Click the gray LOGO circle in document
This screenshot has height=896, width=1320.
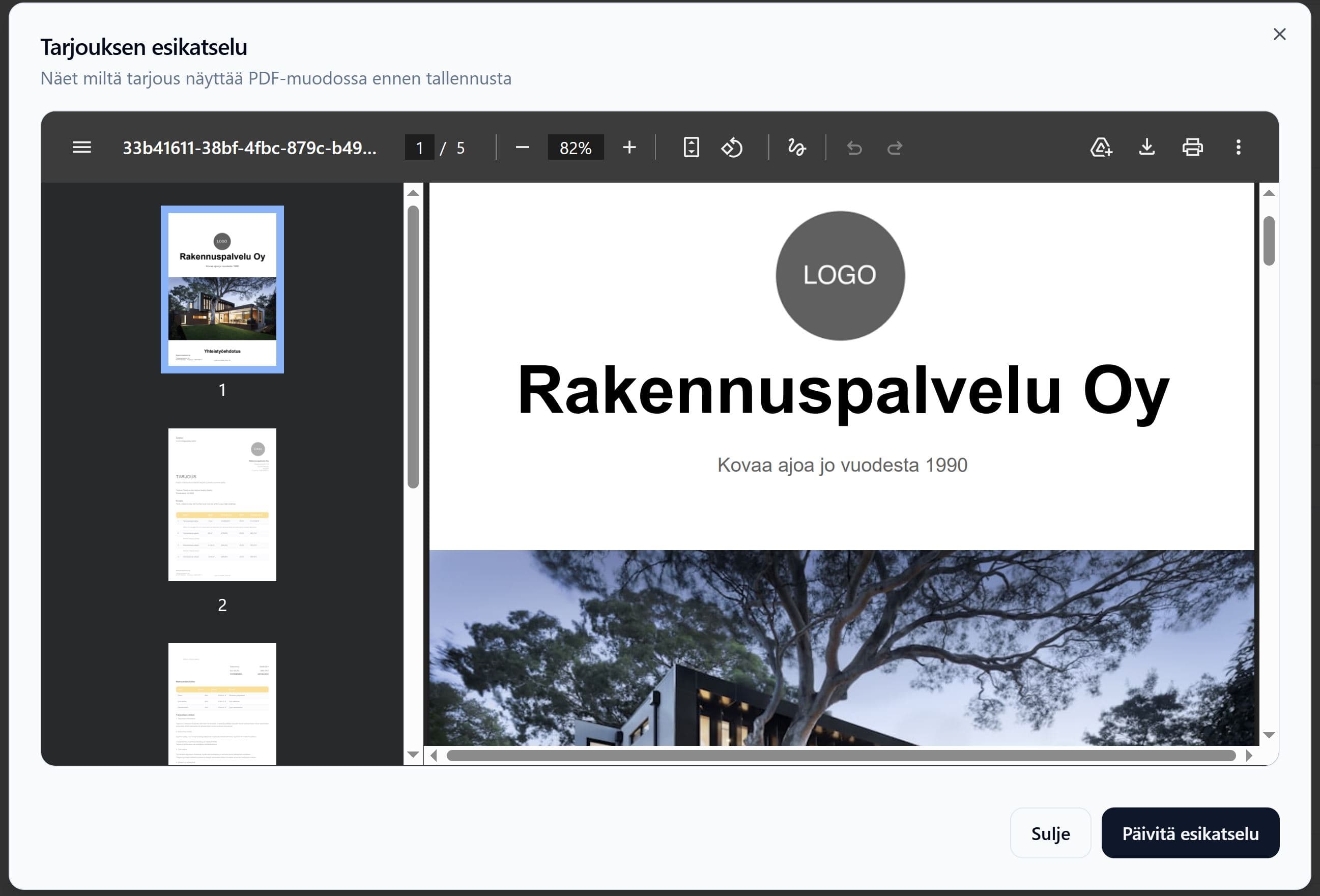point(840,275)
